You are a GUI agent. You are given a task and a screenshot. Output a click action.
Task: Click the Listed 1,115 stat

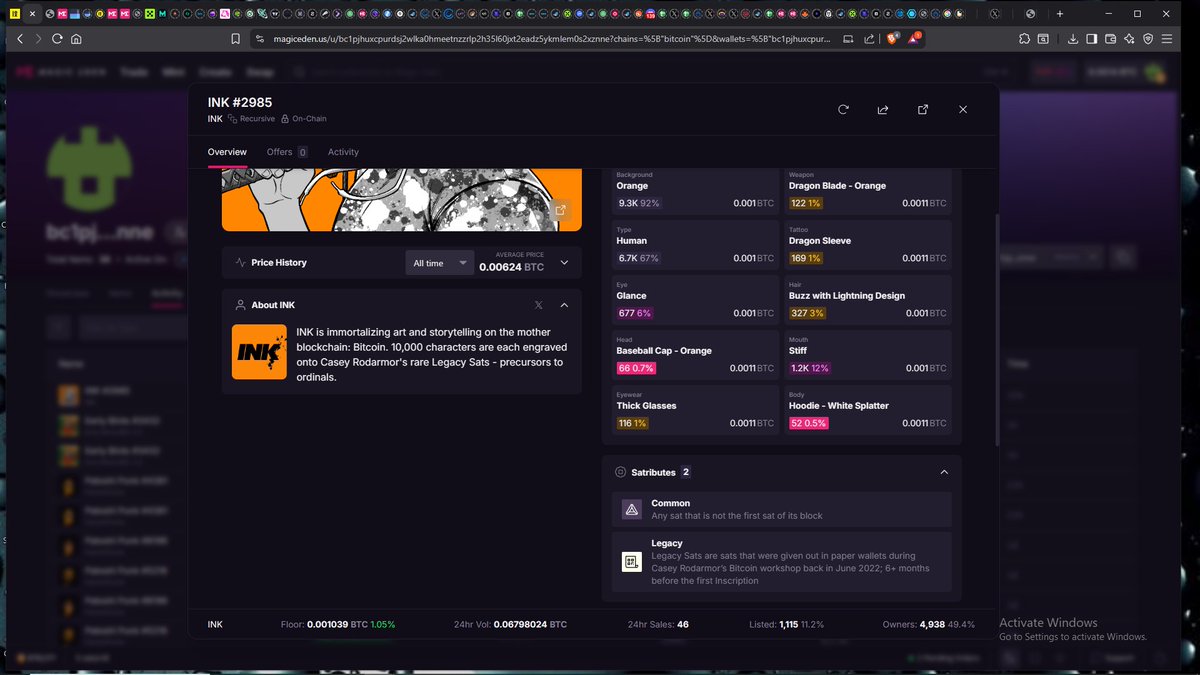(787, 624)
